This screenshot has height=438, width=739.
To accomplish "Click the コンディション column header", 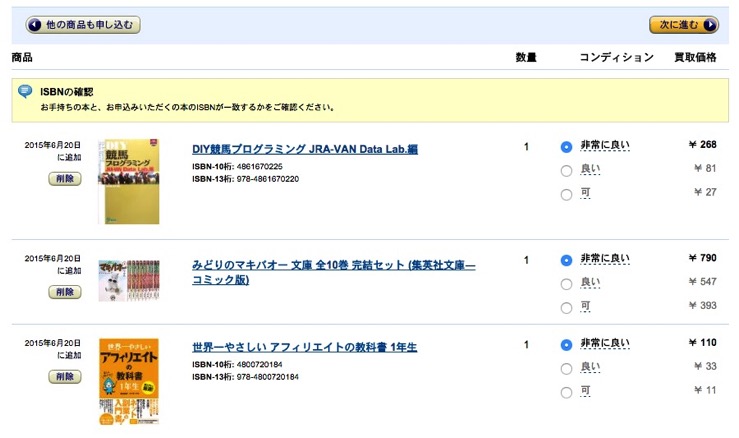I will pos(616,58).
